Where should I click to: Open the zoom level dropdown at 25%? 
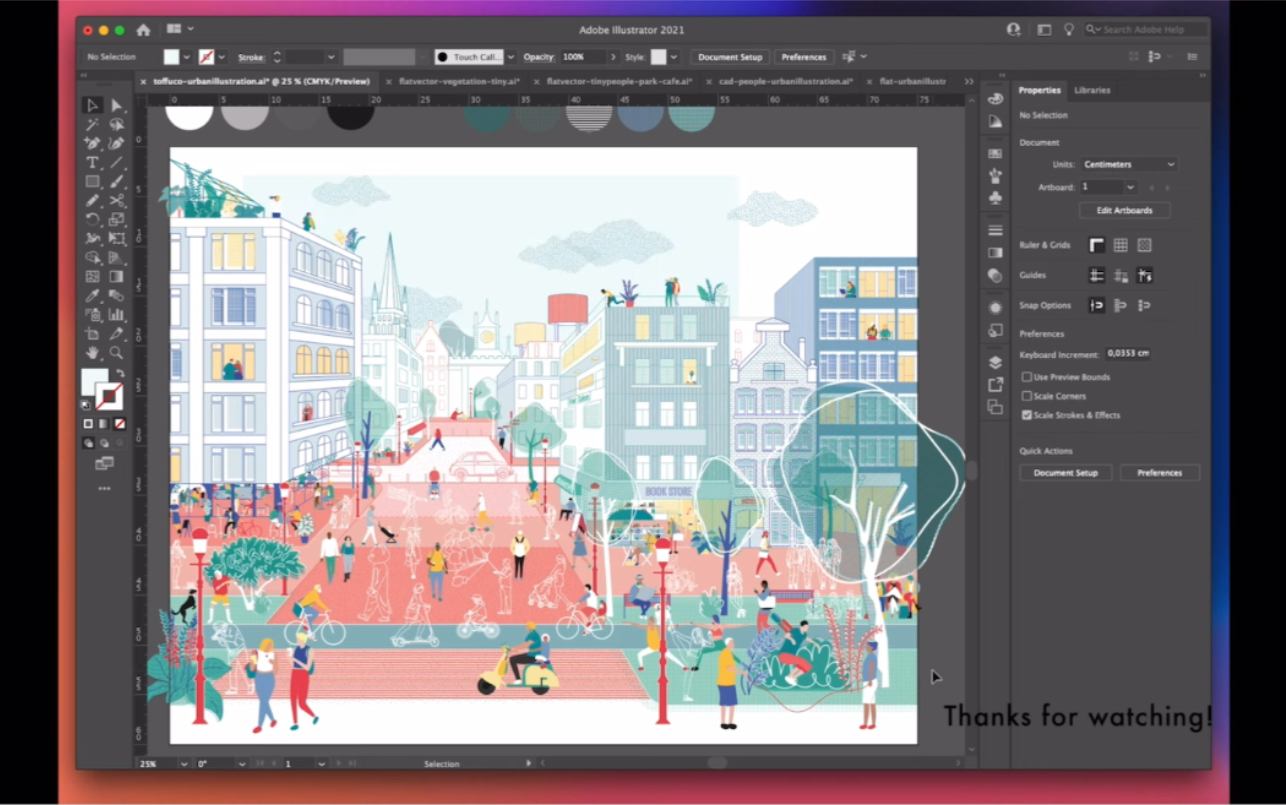coord(183,764)
